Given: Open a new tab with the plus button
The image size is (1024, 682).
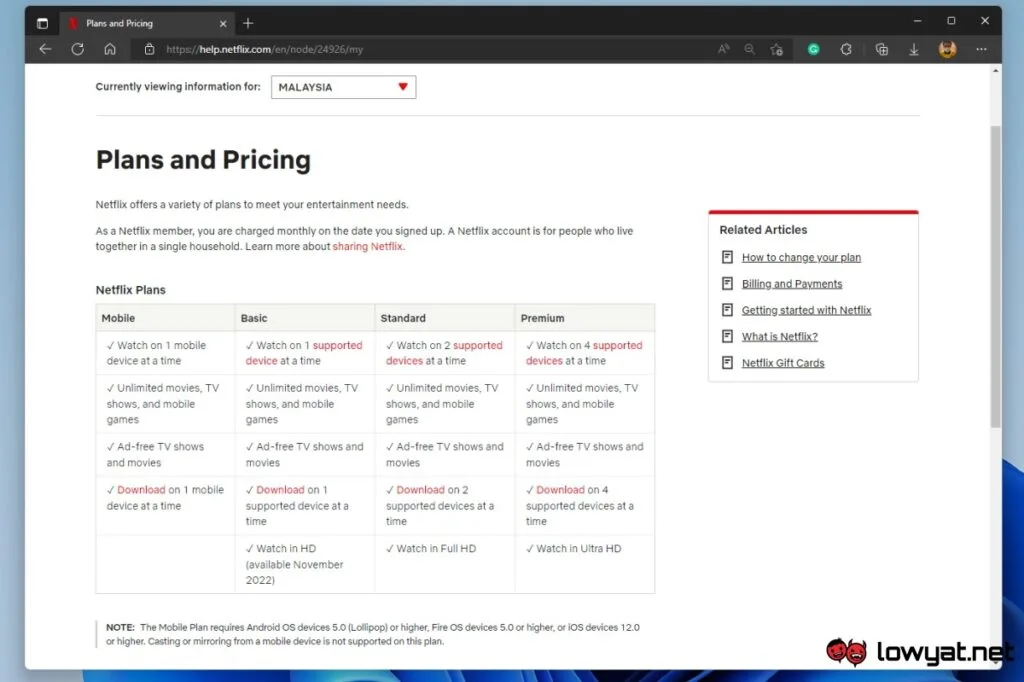Looking at the screenshot, I should pyautogui.click(x=248, y=24).
